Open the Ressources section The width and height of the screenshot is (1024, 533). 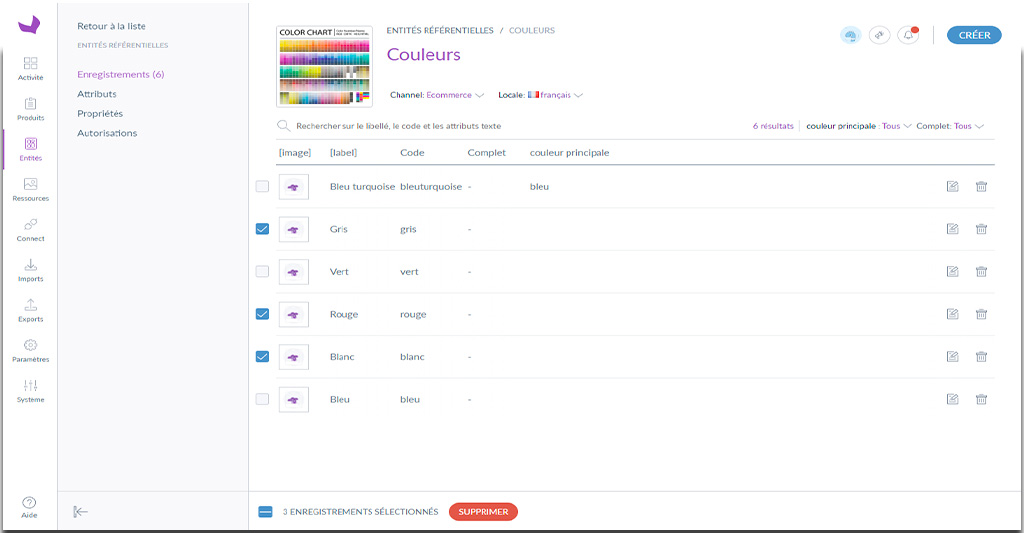tap(30, 189)
